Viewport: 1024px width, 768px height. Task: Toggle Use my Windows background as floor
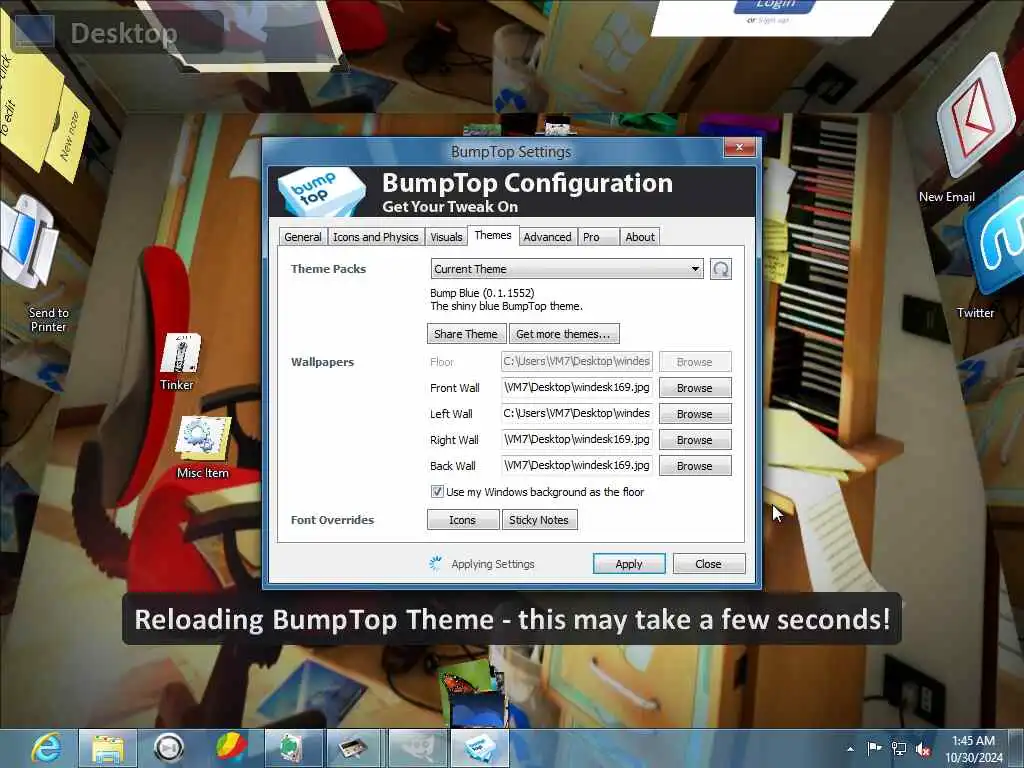[437, 491]
